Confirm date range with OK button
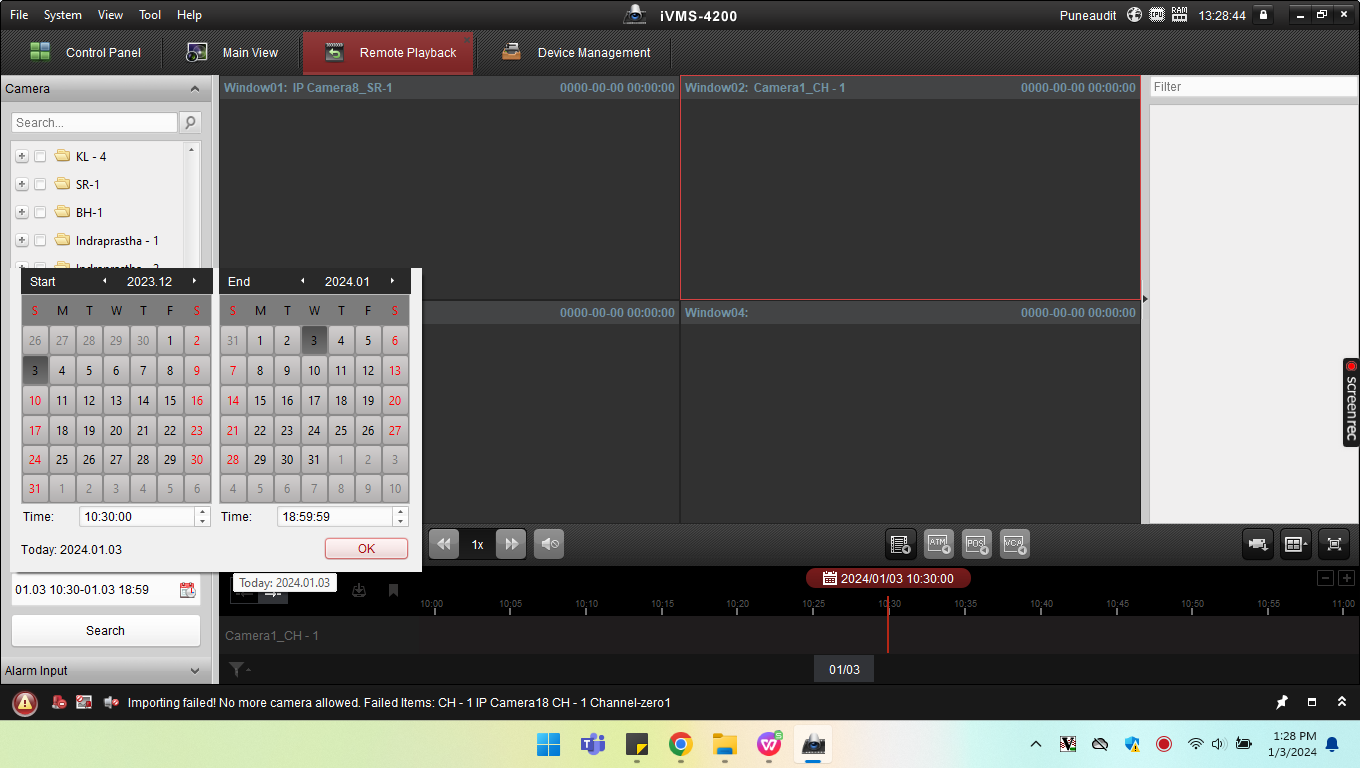This screenshot has width=1360, height=768. (x=366, y=548)
